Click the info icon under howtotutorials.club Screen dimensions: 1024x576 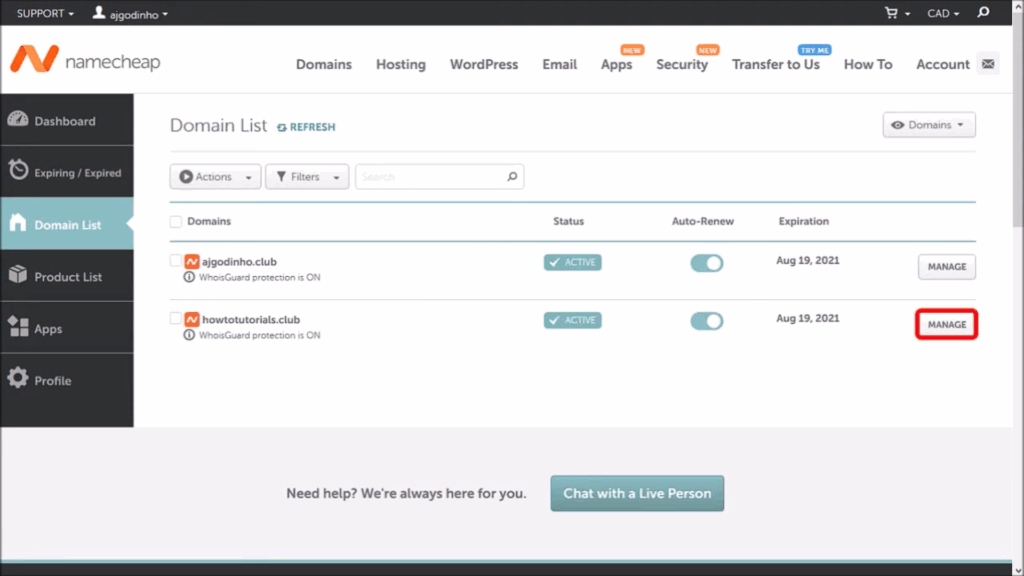click(x=189, y=335)
